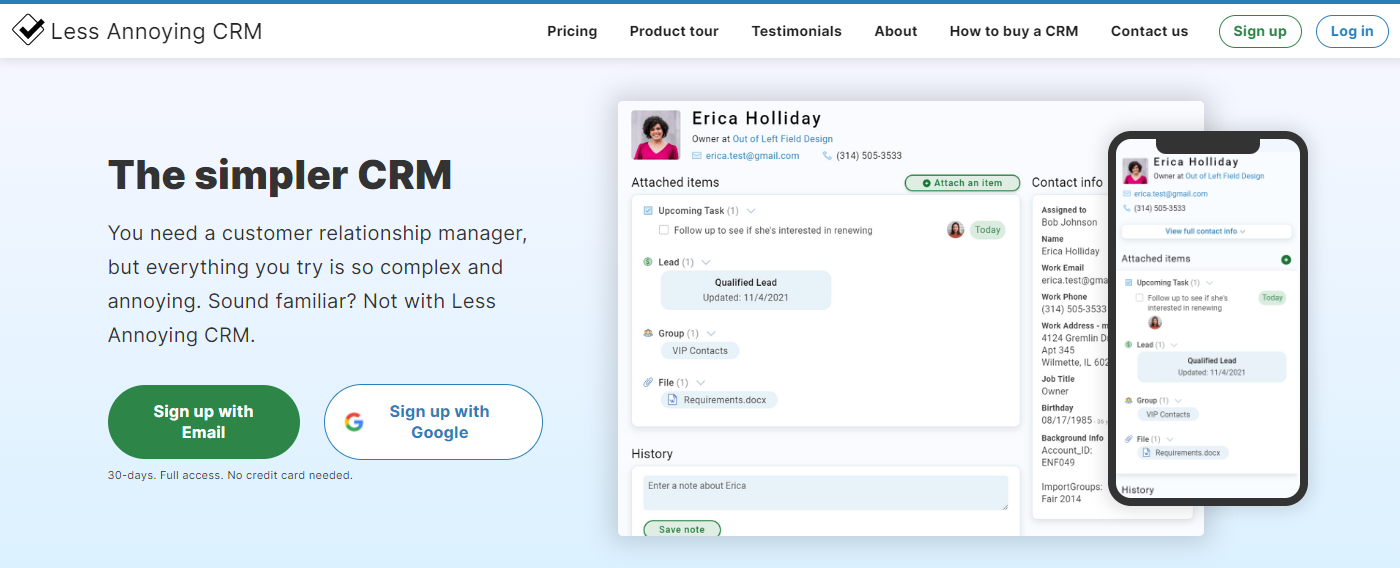Expand View full contact info on phone
Viewport: 1400px width, 568px height.
(1205, 231)
